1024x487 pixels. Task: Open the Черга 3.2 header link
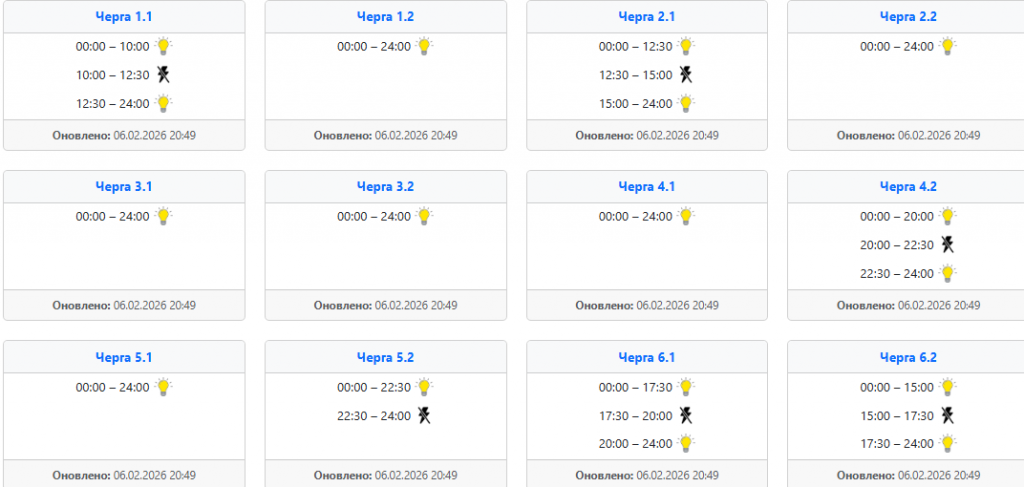pyautogui.click(x=385, y=186)
